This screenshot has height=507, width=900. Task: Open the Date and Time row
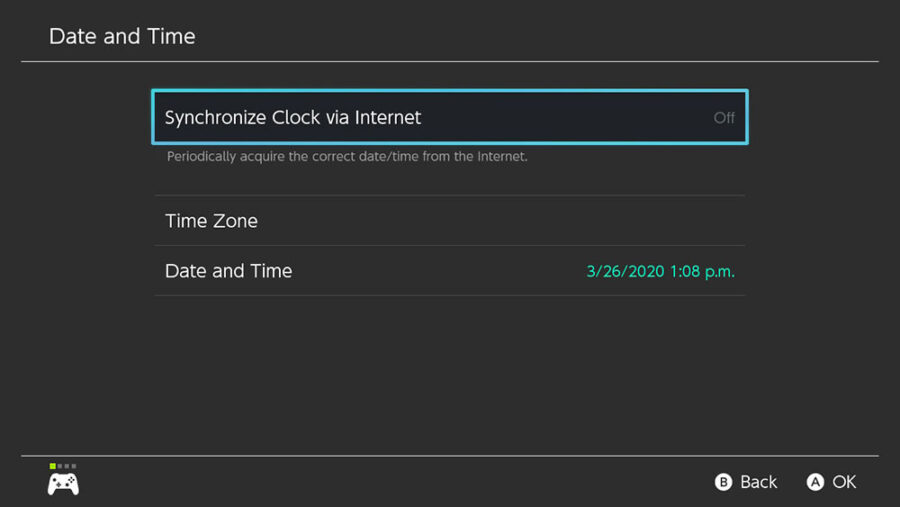coord(449,271)
